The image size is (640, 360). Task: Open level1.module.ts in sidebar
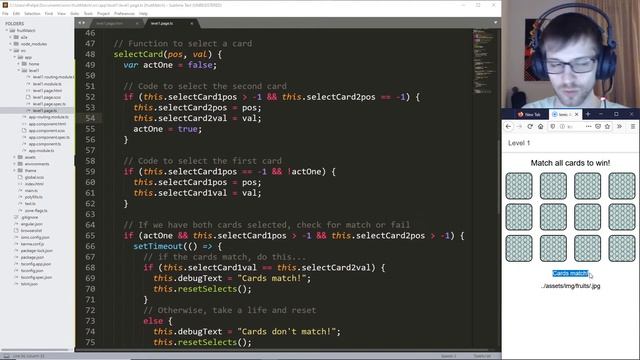[47, 84]
